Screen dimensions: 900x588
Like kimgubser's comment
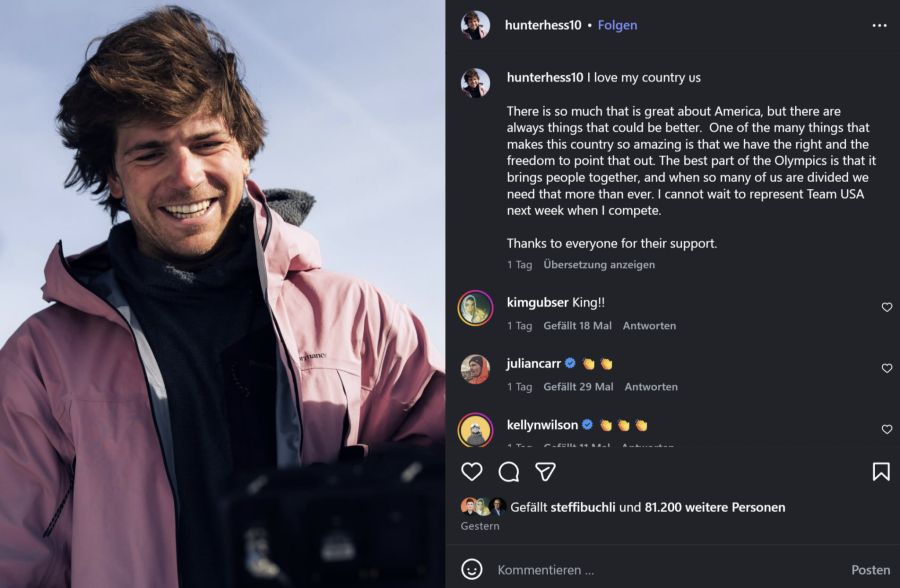pos(886,307)
